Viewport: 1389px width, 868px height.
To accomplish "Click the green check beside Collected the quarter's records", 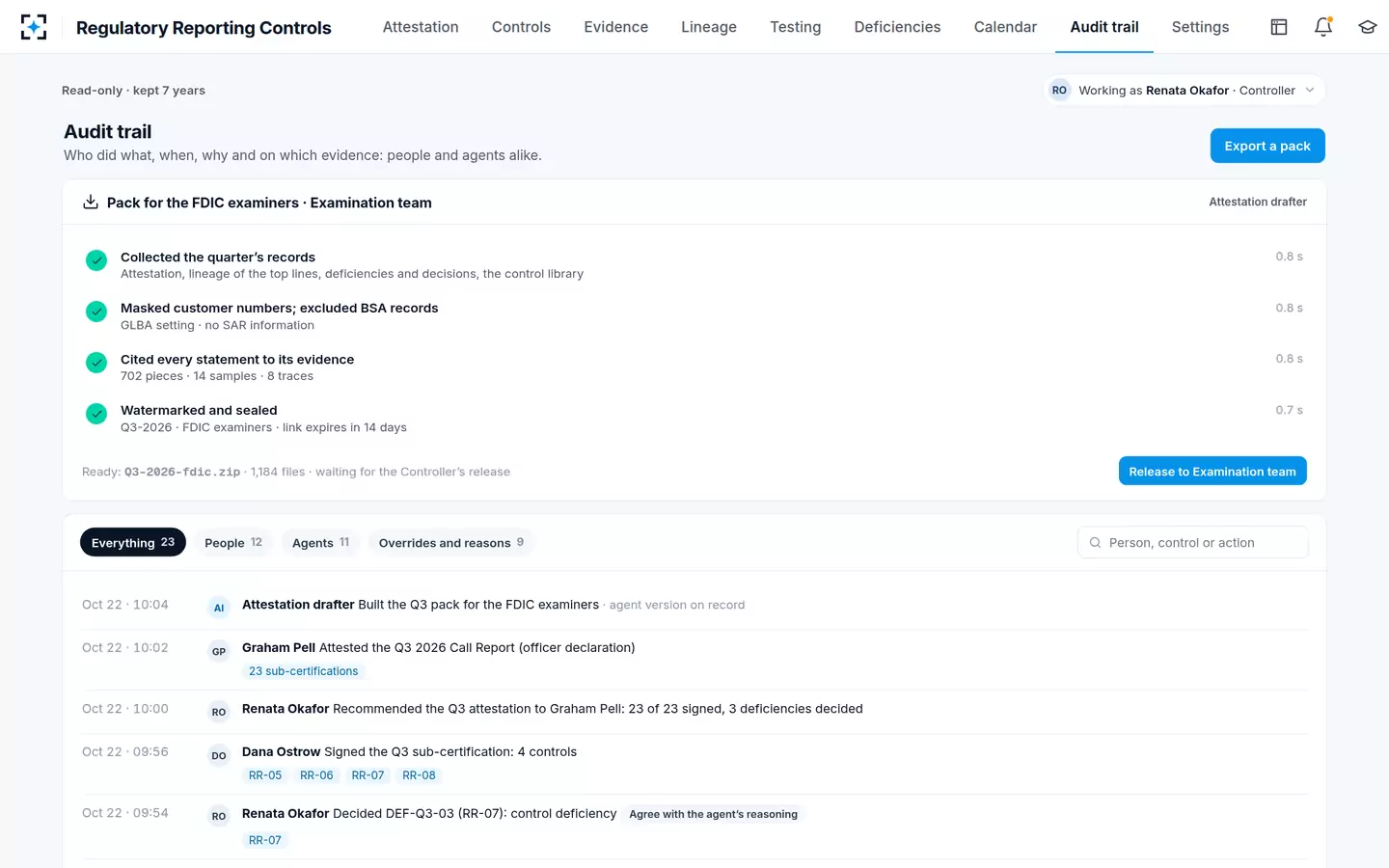I will (x=96, y=260).
